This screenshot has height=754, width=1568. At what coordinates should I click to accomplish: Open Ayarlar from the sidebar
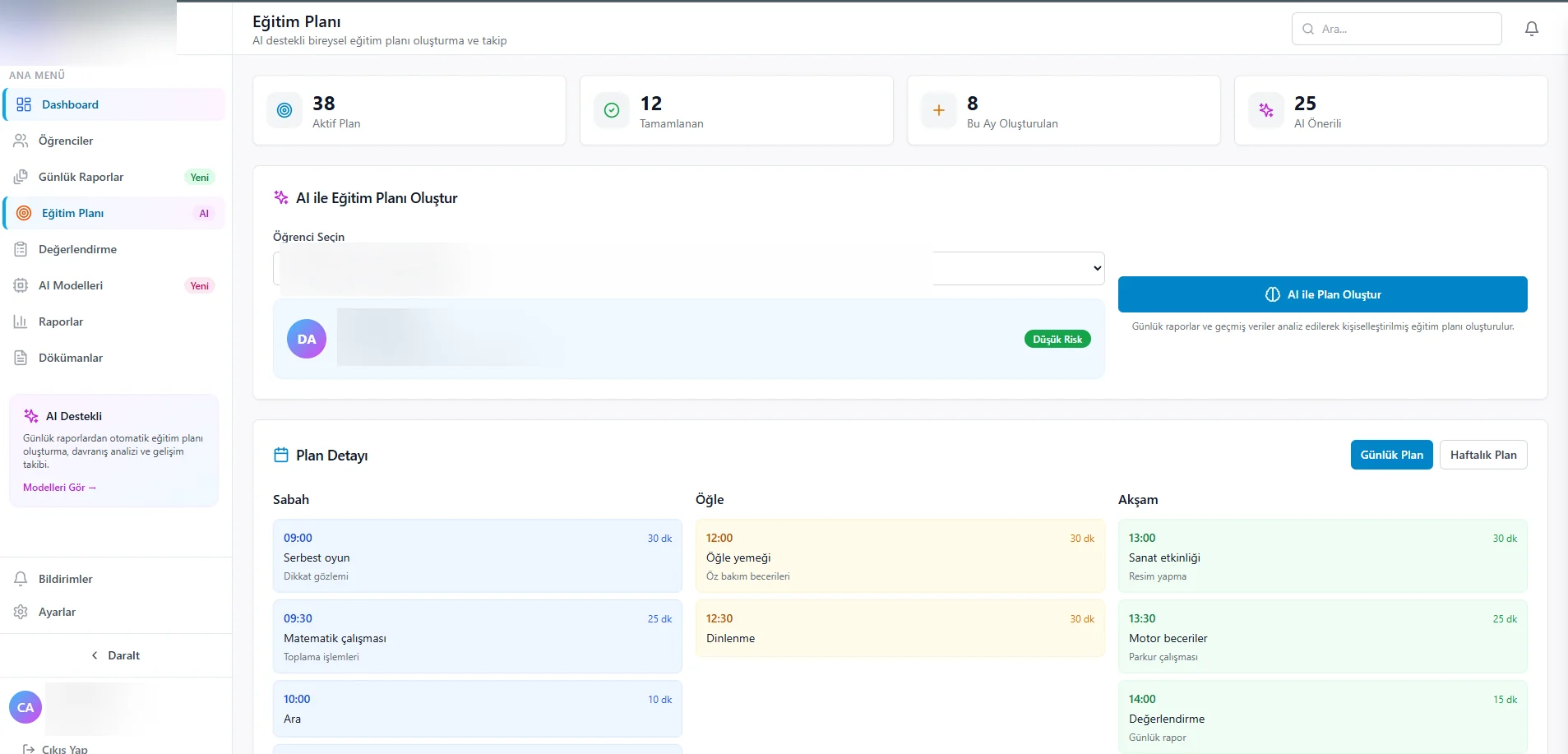click(58, 612)
